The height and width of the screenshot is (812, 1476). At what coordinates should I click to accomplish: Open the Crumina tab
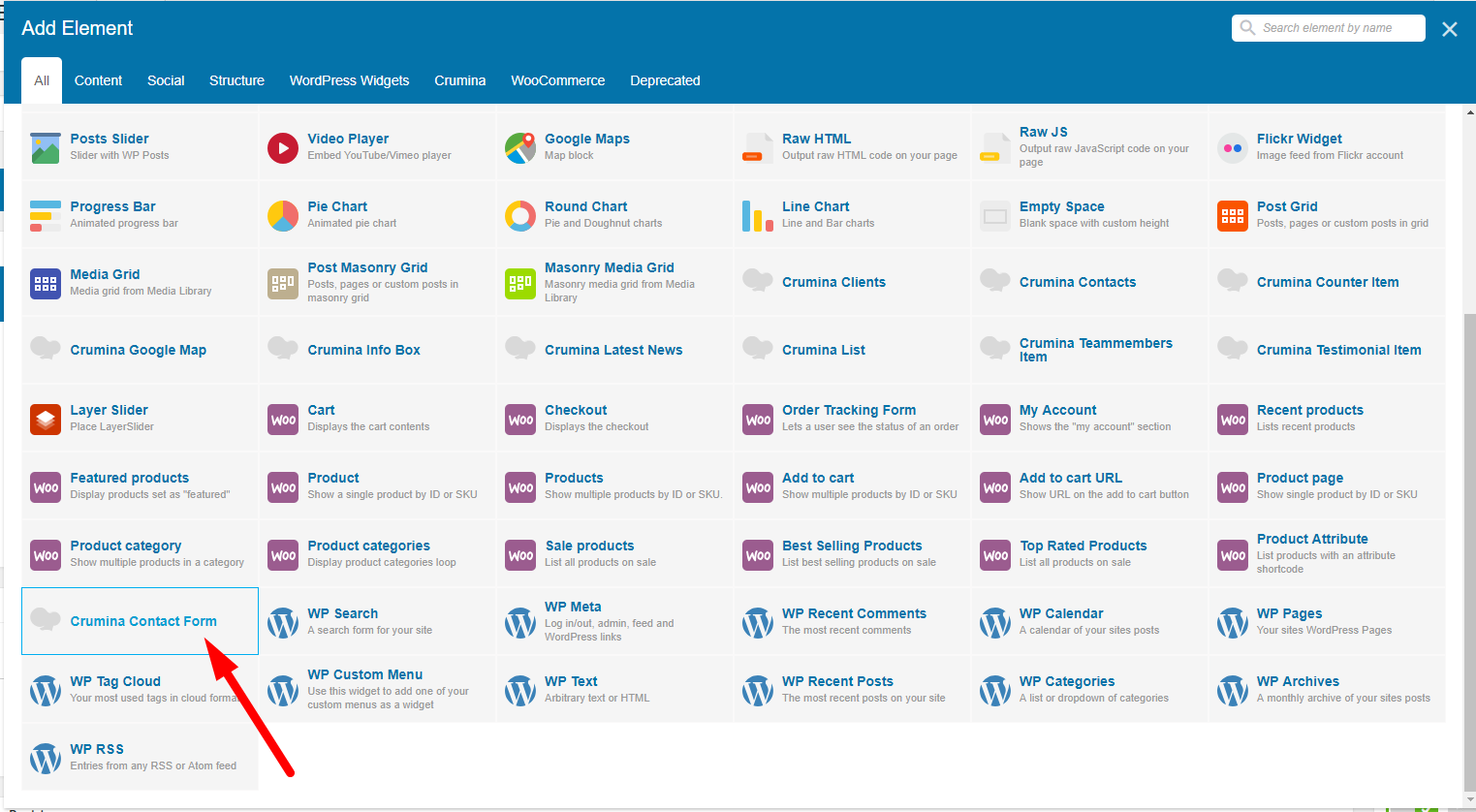[460, 80]
